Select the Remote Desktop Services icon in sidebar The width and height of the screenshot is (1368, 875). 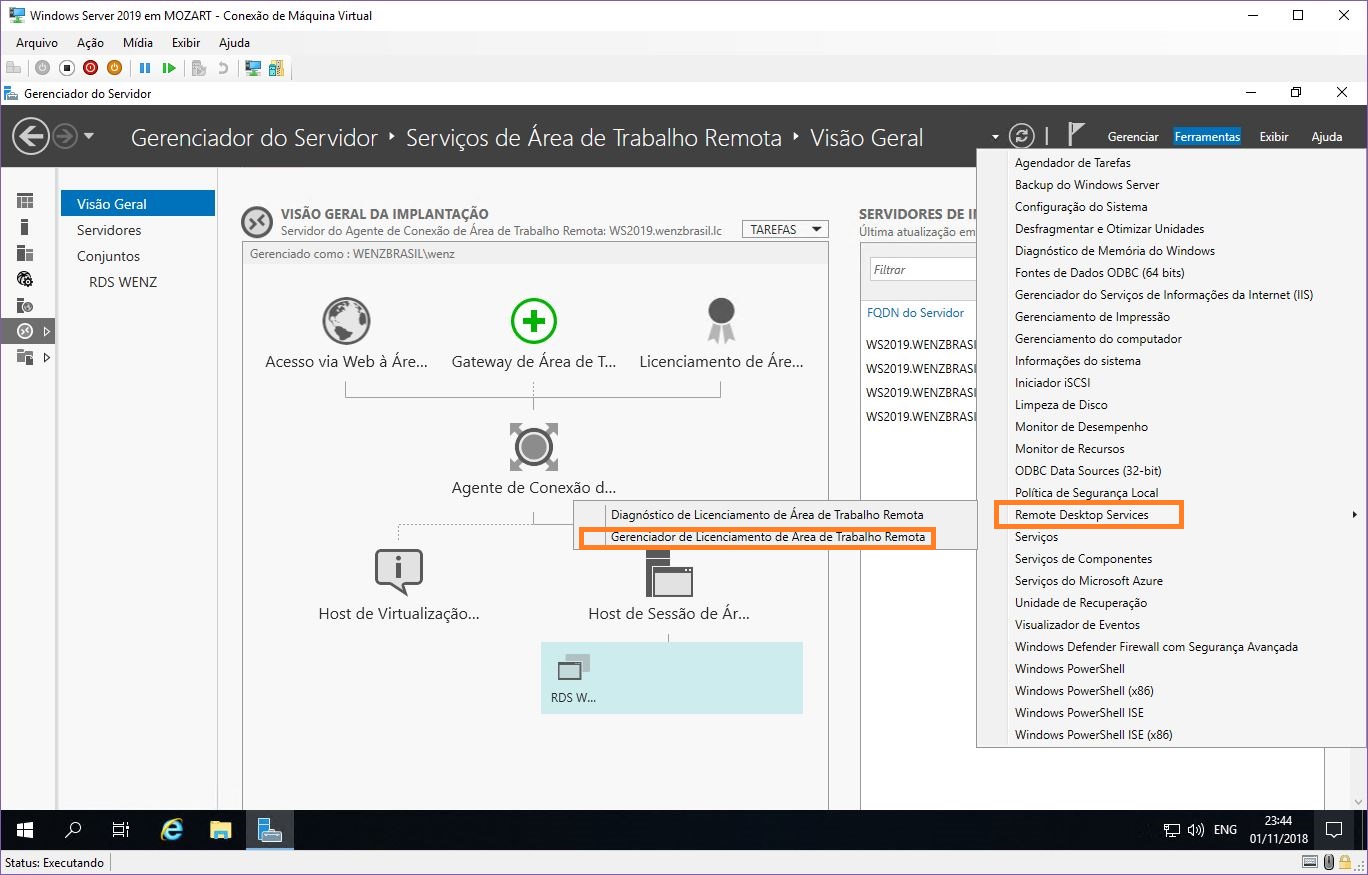25,331
